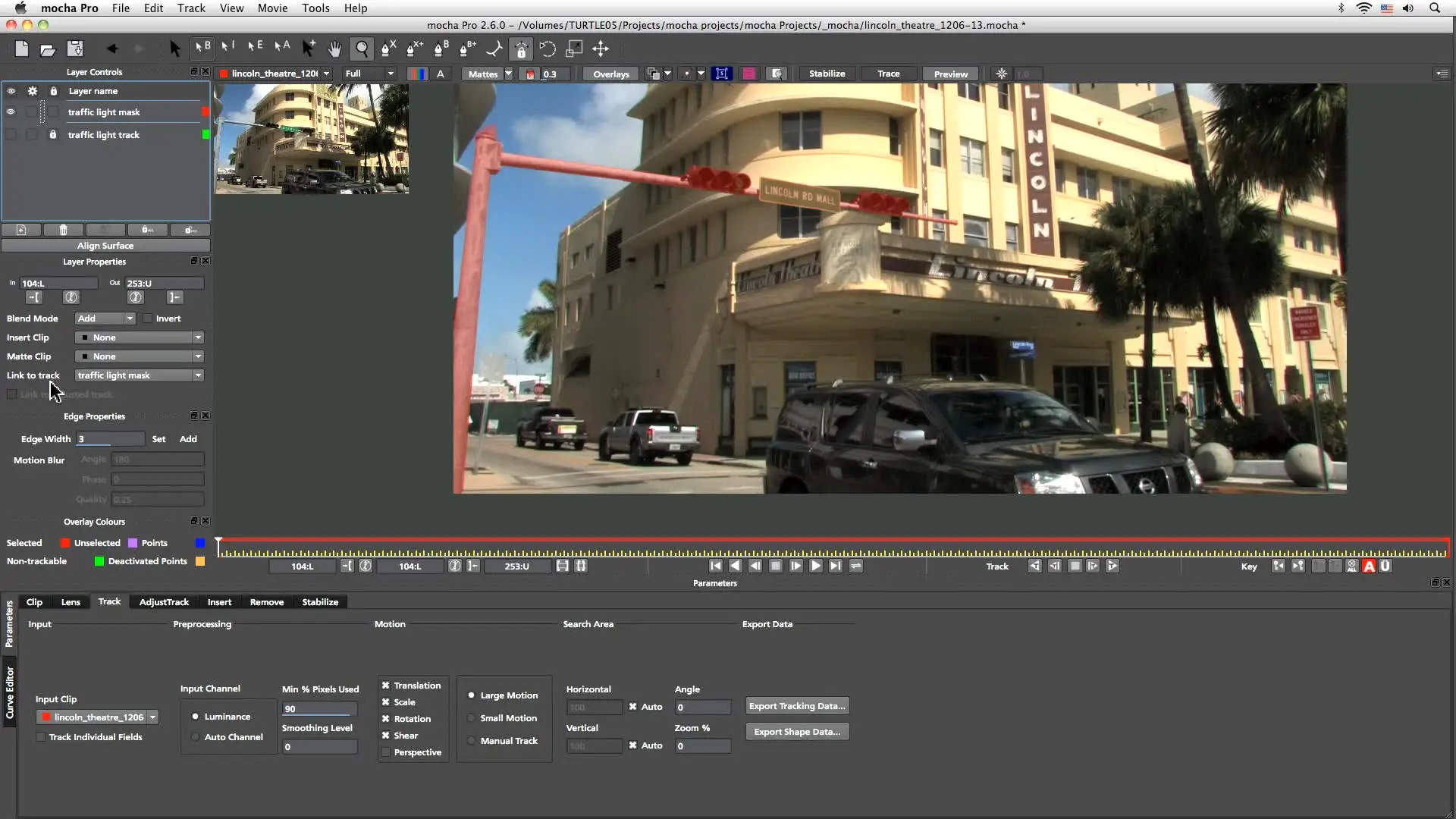The height and width of the screenshot is (819, 1456).
Task: Toggle the Rotation motion checkbox
Action: click(385, 719)
